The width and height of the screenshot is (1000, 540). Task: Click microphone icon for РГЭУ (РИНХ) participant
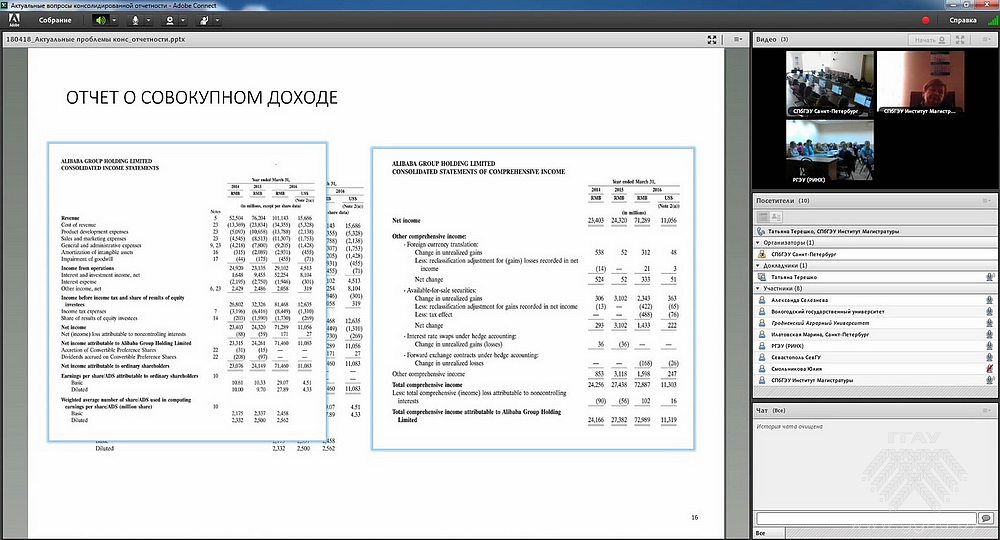tap(989, 346)
